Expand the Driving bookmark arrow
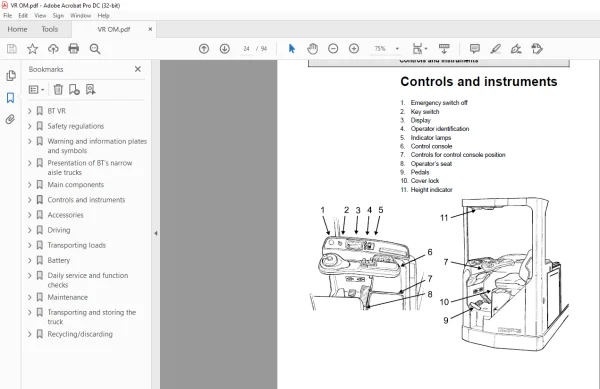The width and height of the screenshot is (600, 389). click(x=30, y=230)
